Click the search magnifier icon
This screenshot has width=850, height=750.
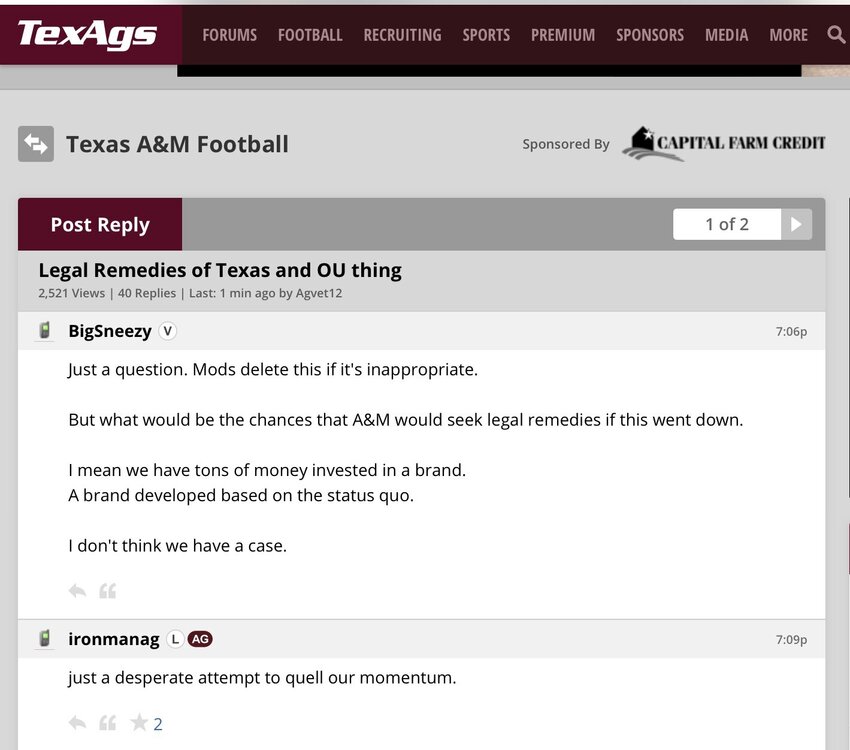[836, 35]
